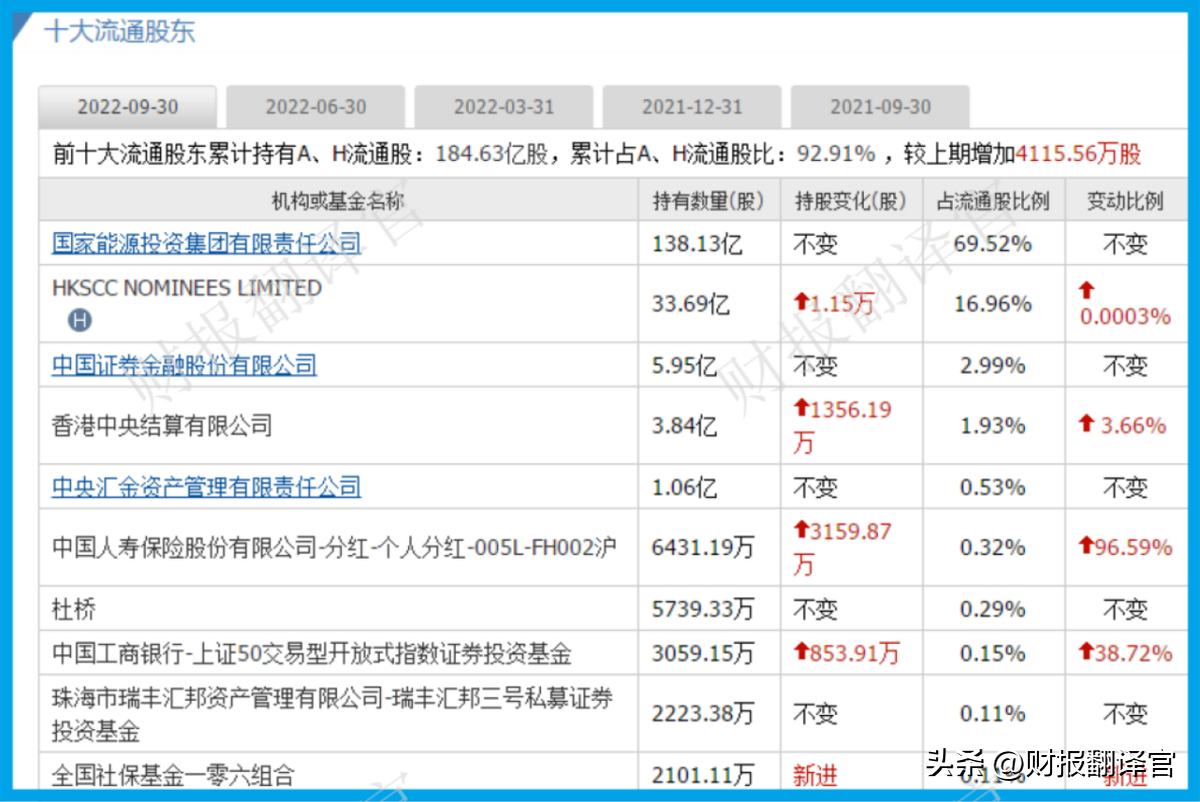Screen dimensions: 1200x802
Task: Click the 16.96% circulation ratio
Action: click(x=993, y=304)
